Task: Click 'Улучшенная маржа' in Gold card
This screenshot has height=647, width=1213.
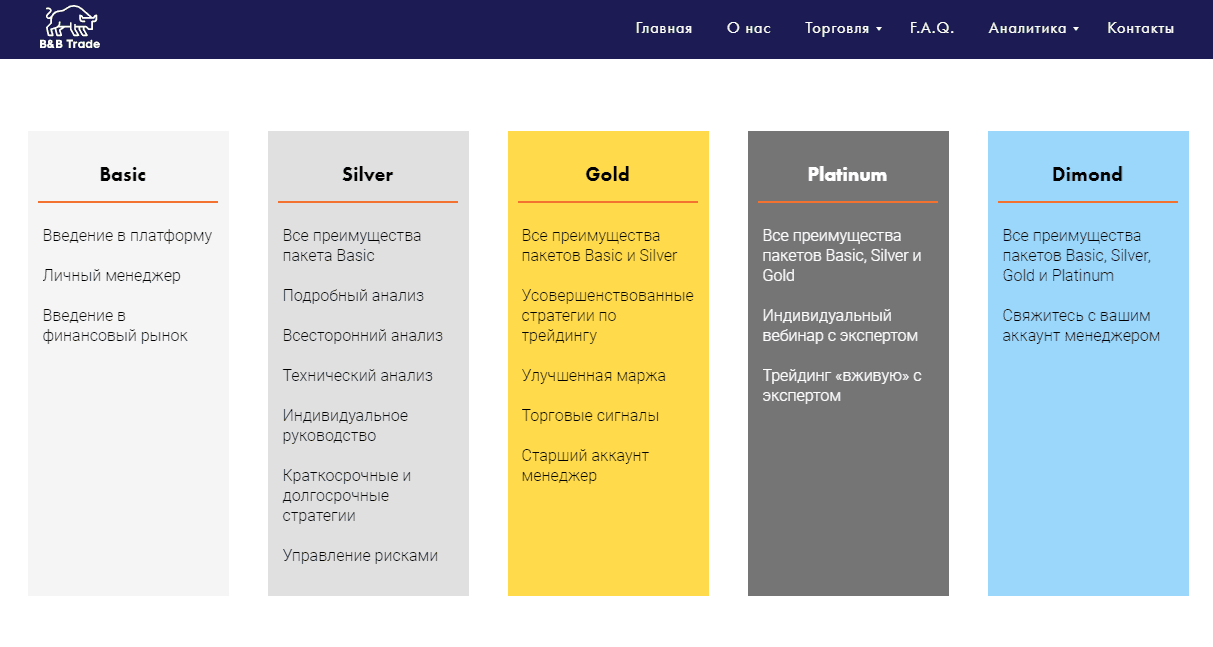Action: coord(593,375)
